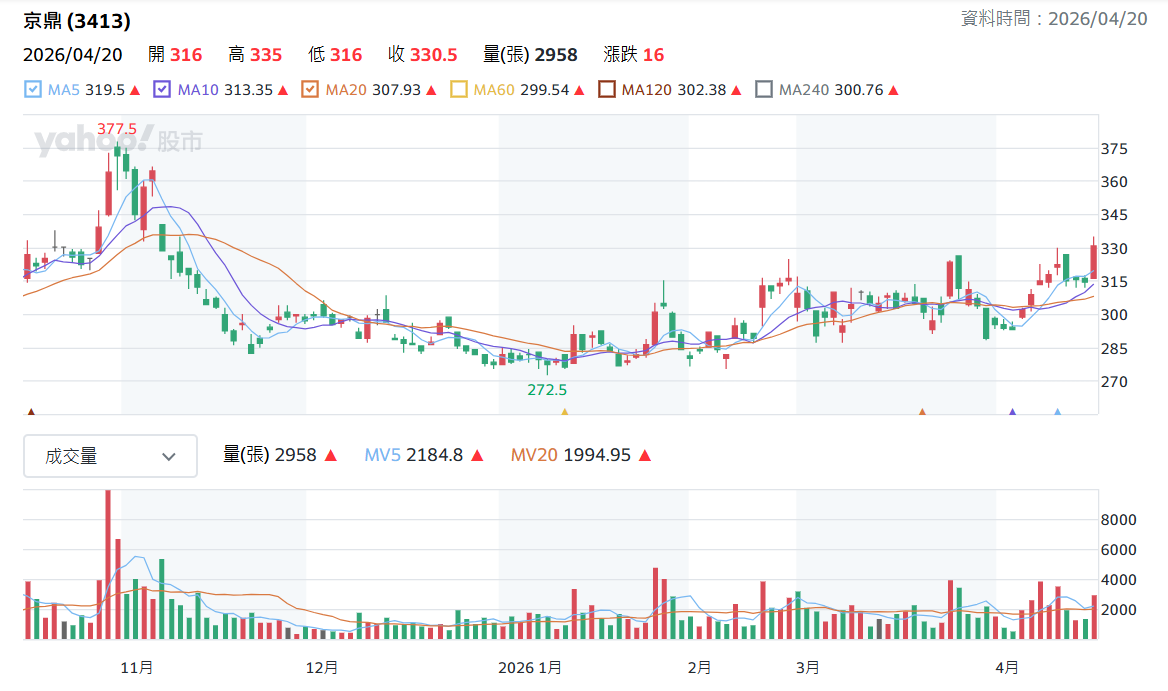1168x691 pixels.
Task: Click the orange triangle marker on chart baseline
Action: tap(922, 411)
